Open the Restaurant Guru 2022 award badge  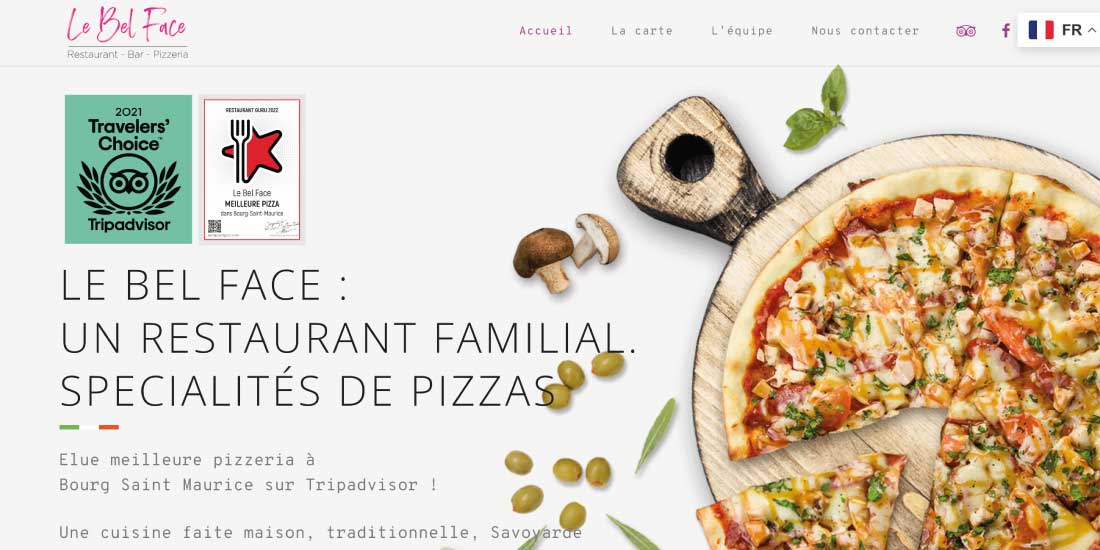point(252,170)
